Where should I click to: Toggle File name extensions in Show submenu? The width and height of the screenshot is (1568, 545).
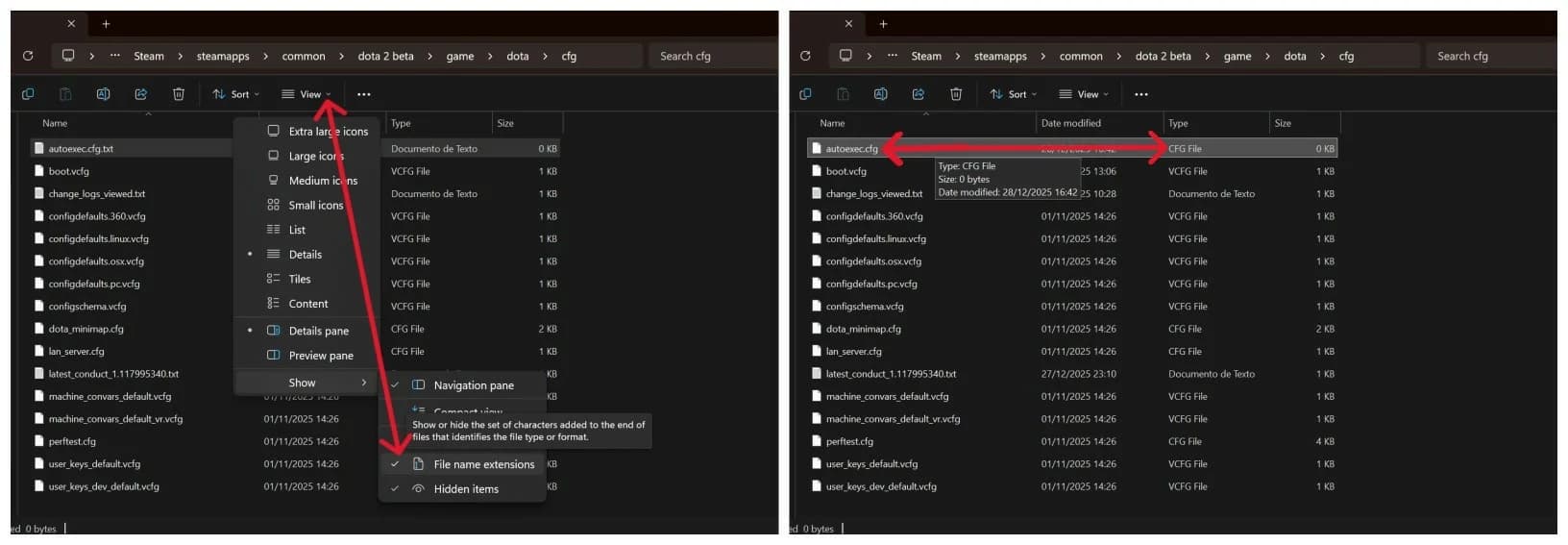[x=483, y=464]
